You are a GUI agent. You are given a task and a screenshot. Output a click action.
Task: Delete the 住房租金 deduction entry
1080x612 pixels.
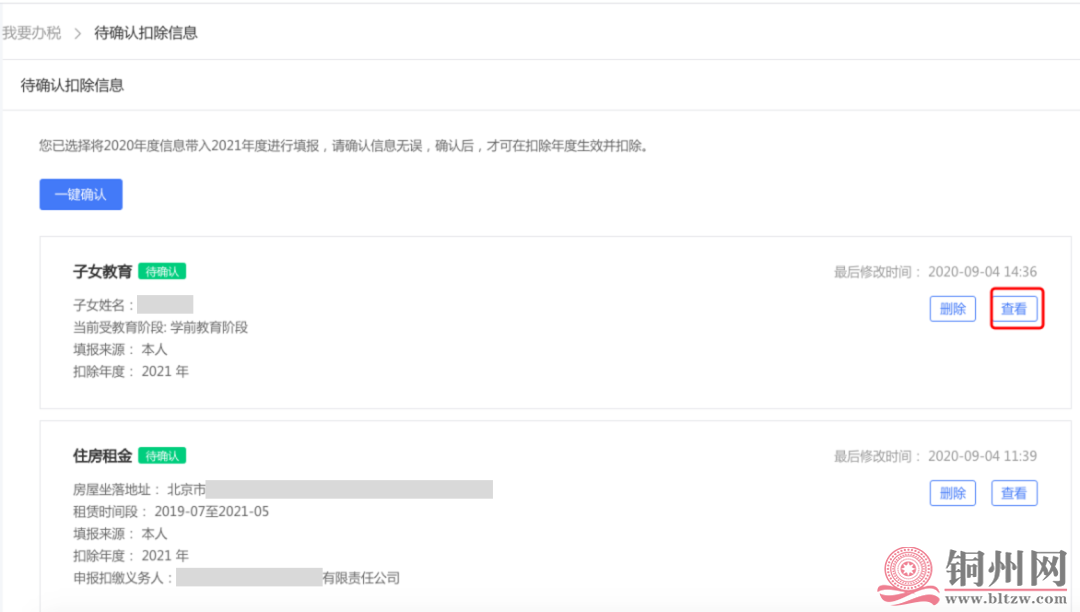pos(953,493)
